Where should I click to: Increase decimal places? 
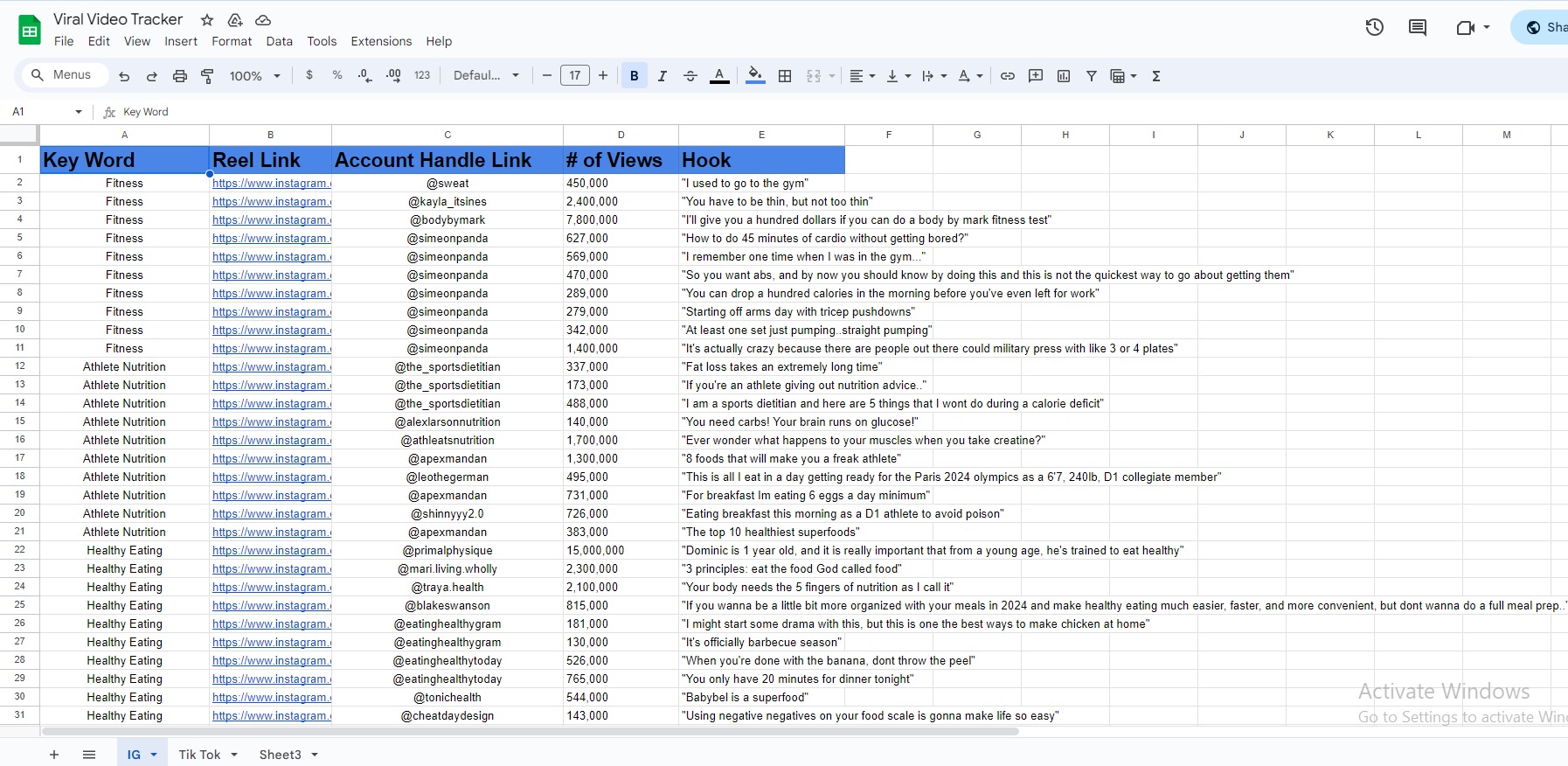pos(393,76)
